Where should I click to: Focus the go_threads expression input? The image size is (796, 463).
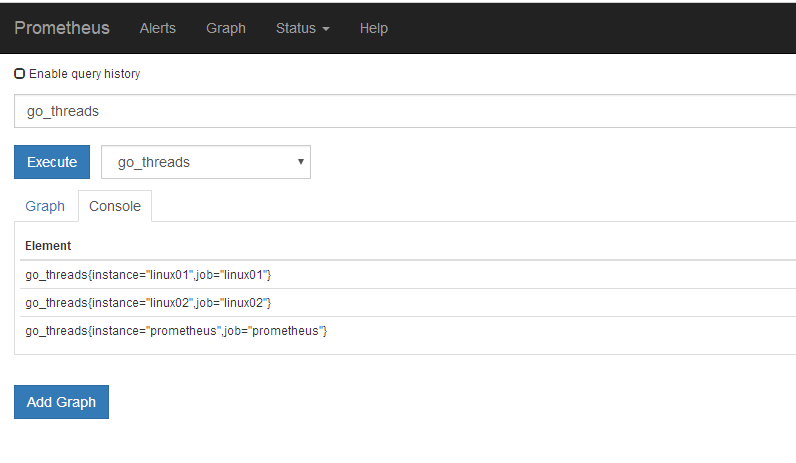[405, 111]
